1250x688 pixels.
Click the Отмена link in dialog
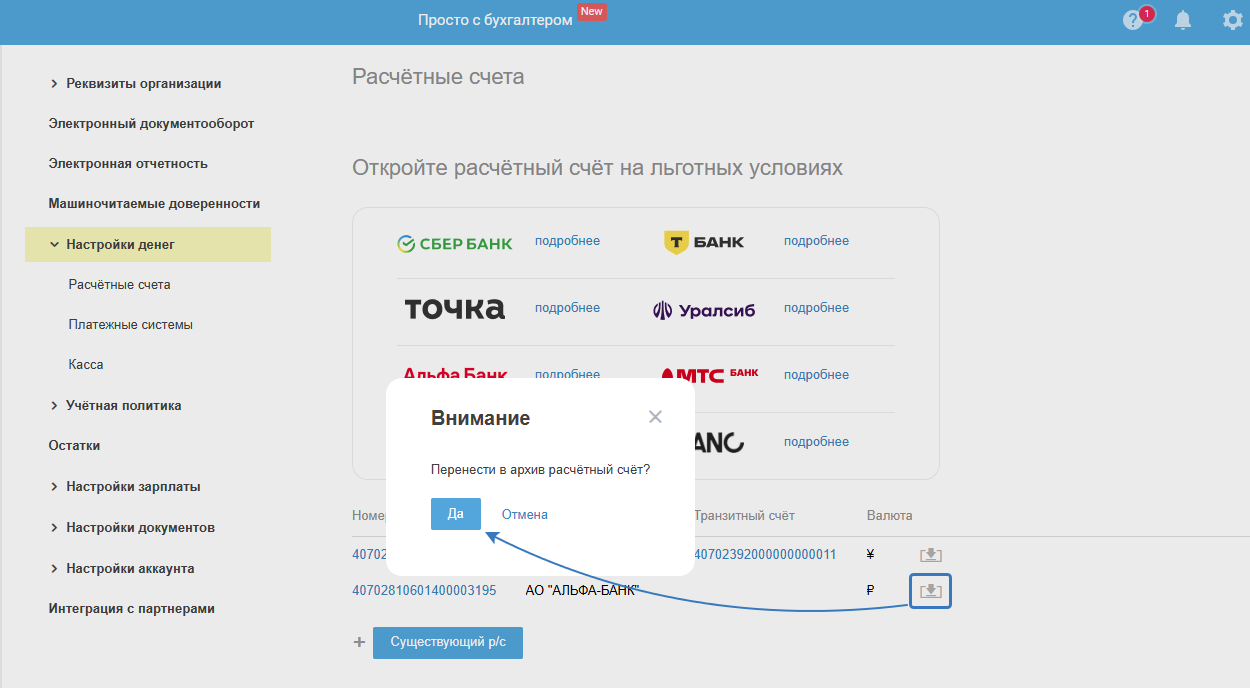(525, 514)
